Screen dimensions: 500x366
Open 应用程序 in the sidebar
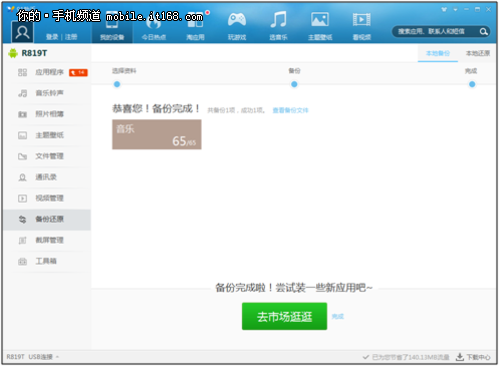47,72
